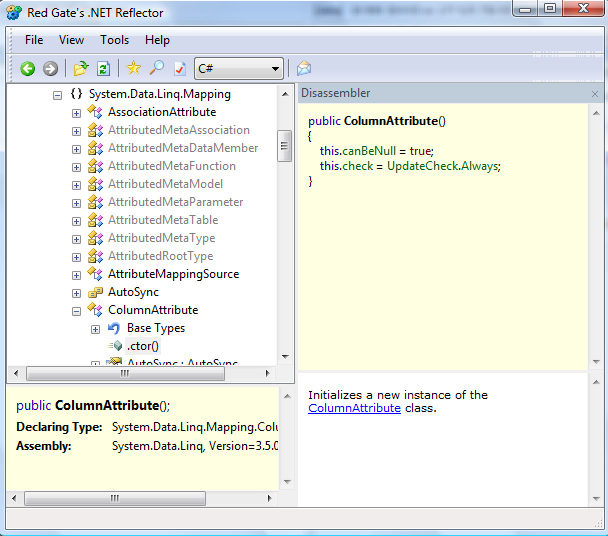This screenshot has height=536, width=608.
Task: Click the AttributedRootType class icon
Action: (x=95, y=256)
